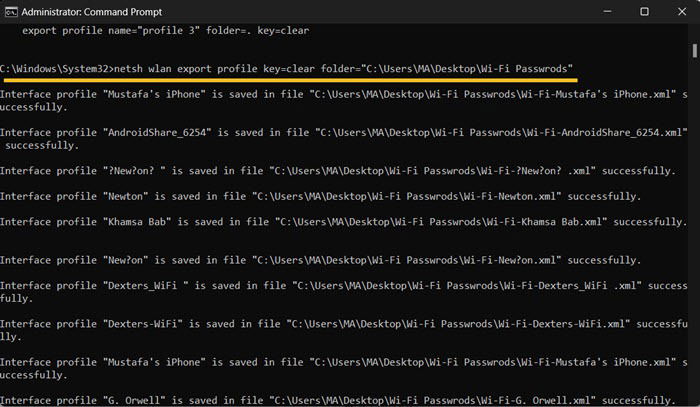700x407 pixels.
Task: Click the first "Mustafa's iPhone" profile line
Action: (x=344, y=100)
